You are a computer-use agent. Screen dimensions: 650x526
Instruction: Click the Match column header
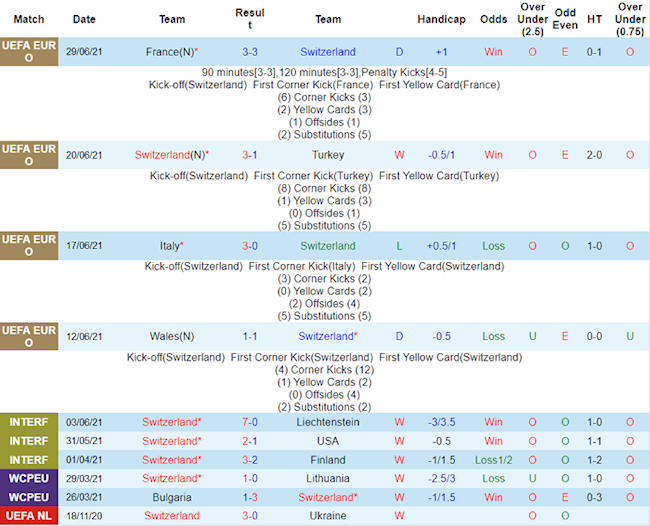point(29,19)
